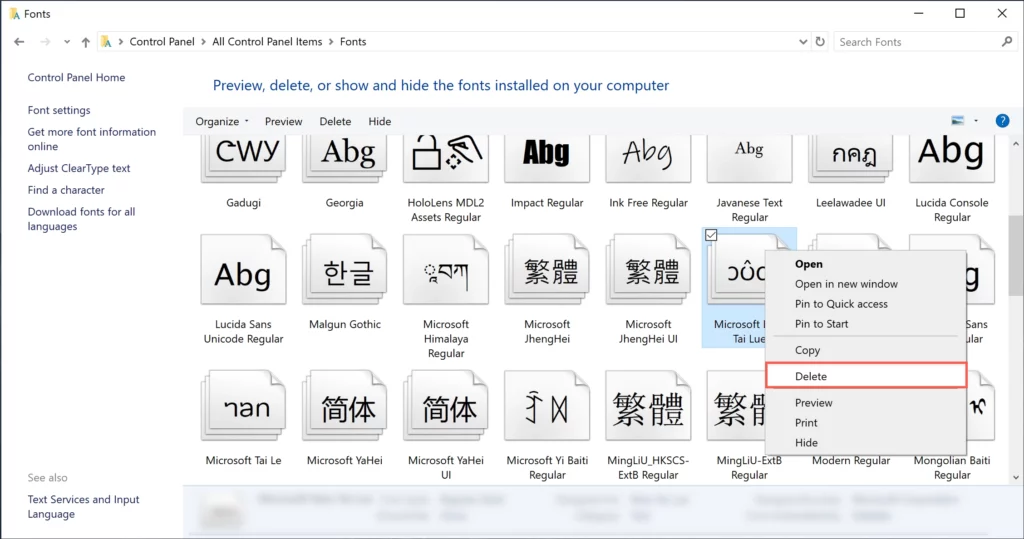Go back with the back arrow

coord(19,42)
